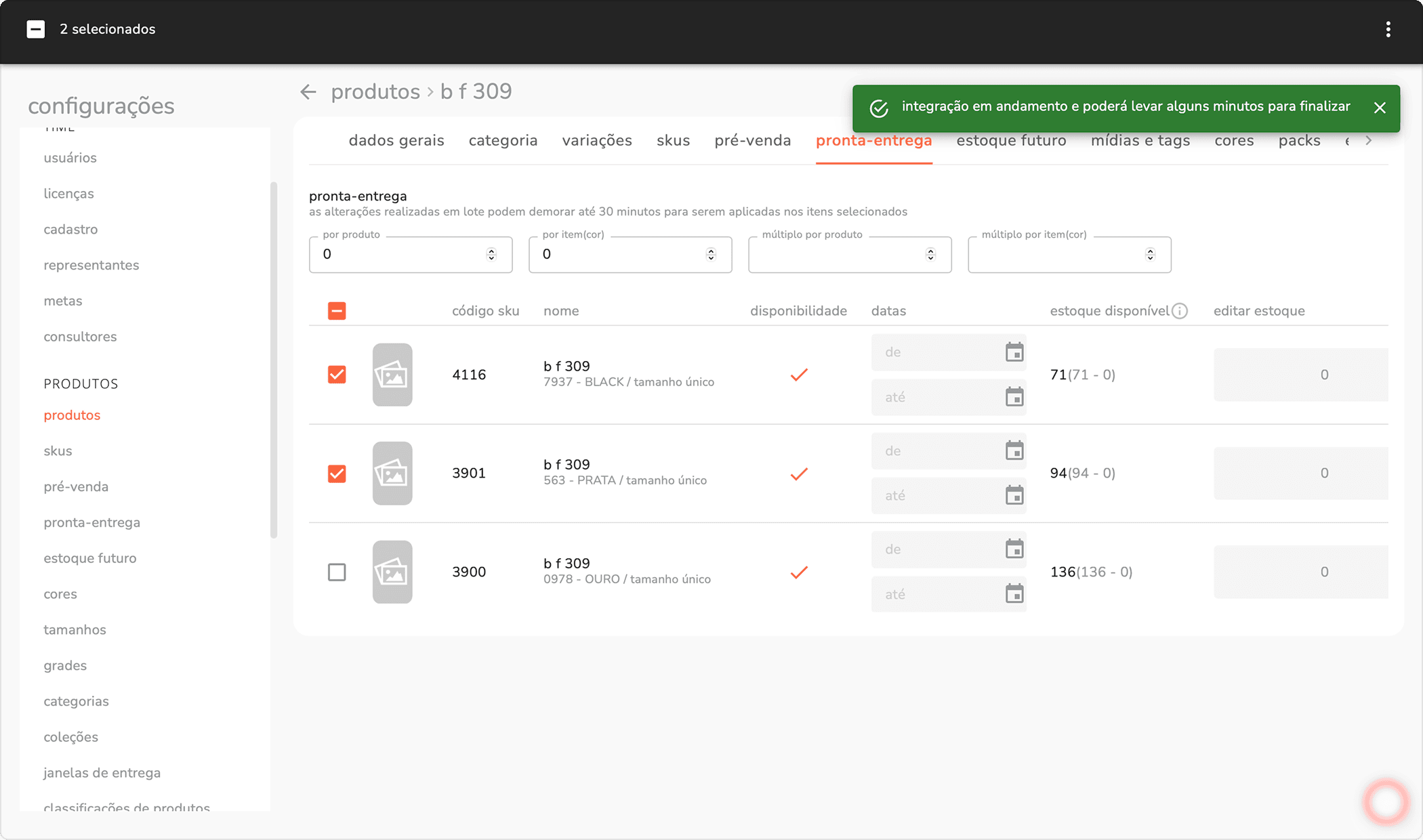
Task: Switch to the categoria tab
Action: pos(503,140)
